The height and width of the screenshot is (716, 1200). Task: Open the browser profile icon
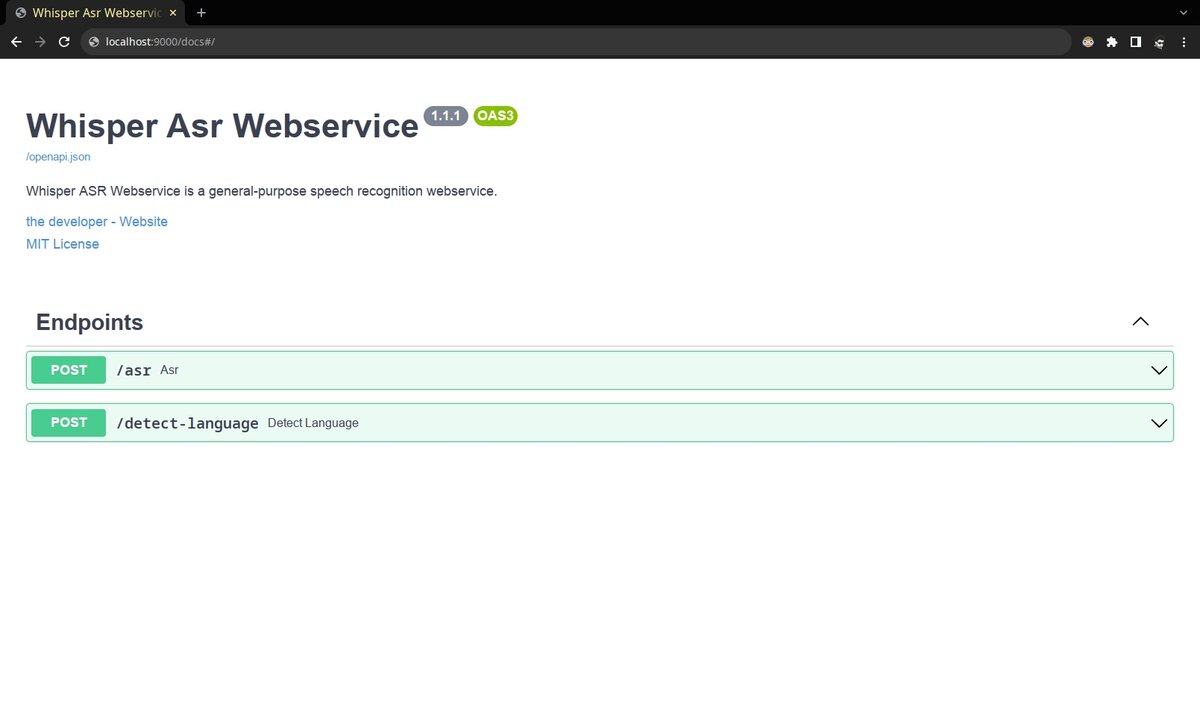[1159, 42]
